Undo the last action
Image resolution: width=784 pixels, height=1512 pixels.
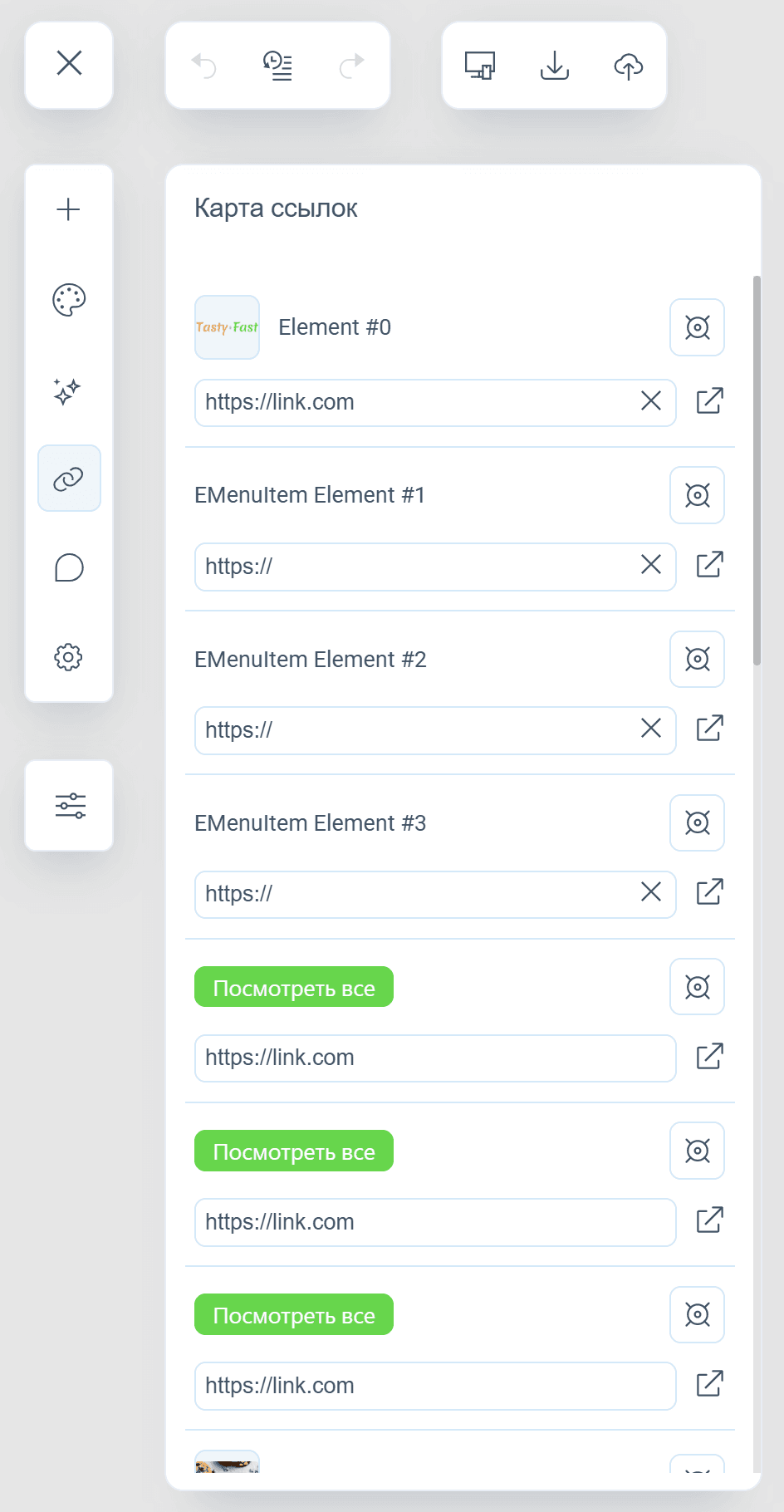tap(203, 66)
